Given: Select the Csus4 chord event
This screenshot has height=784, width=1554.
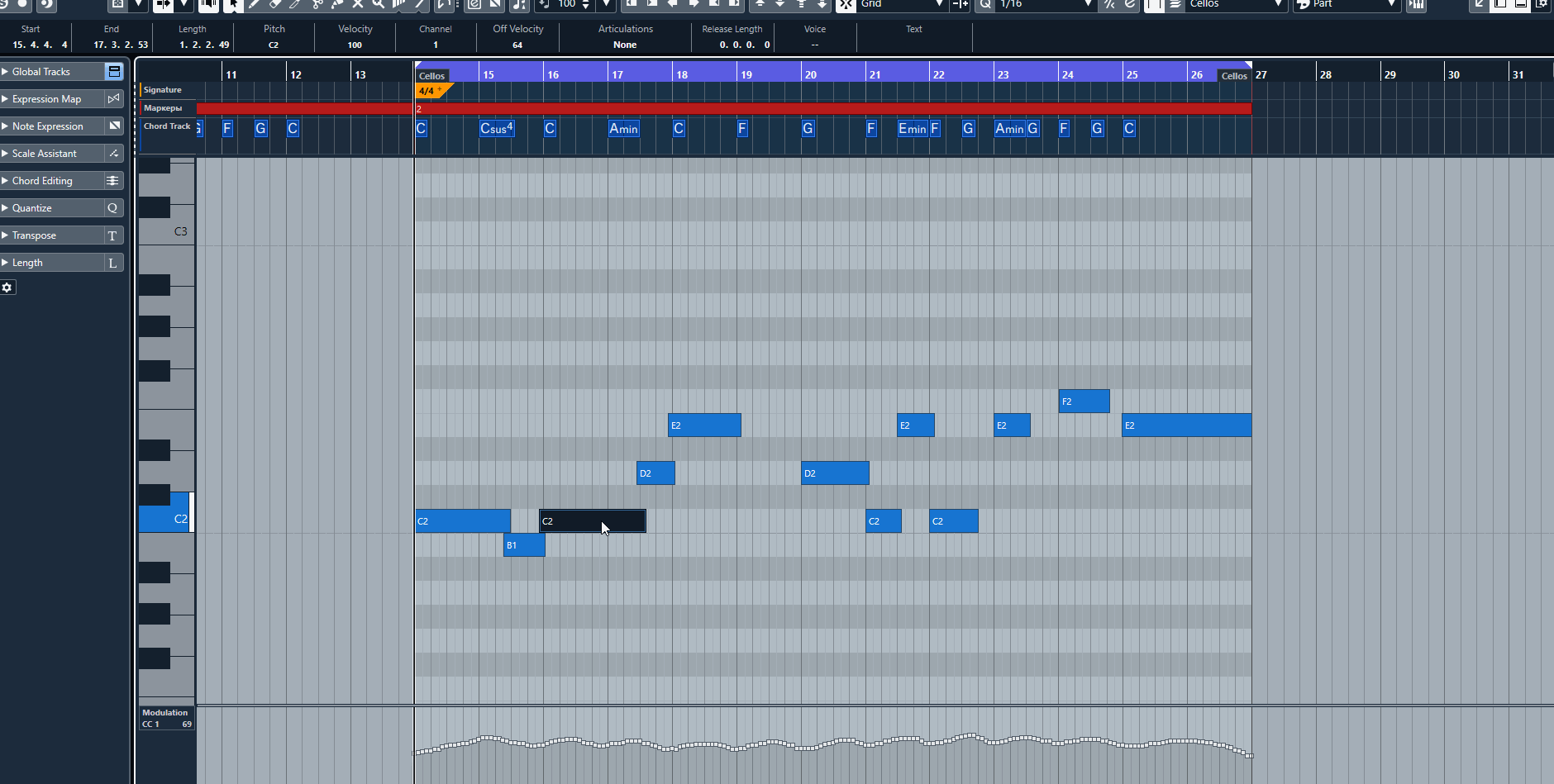Looking at the screenshot, I should (x=497, y=129).
